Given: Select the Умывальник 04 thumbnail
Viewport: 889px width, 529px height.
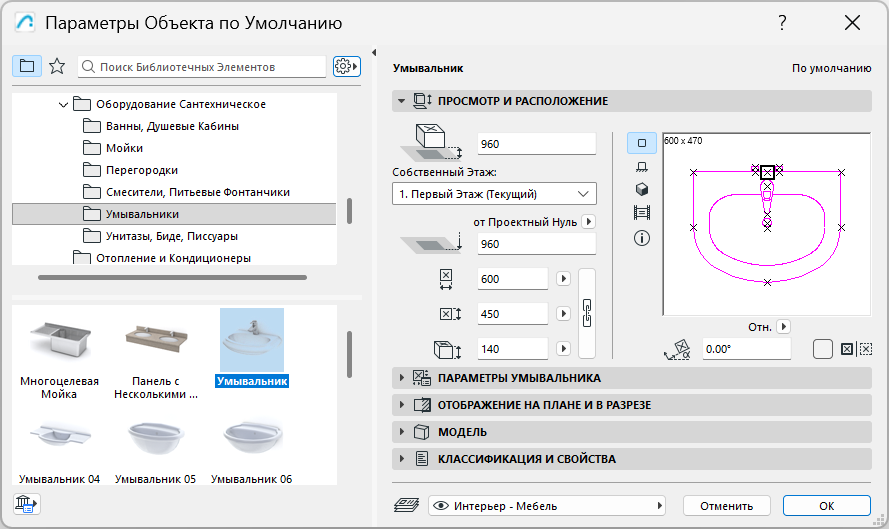Looking at the screenshot, I should click(x=60, y=452).
